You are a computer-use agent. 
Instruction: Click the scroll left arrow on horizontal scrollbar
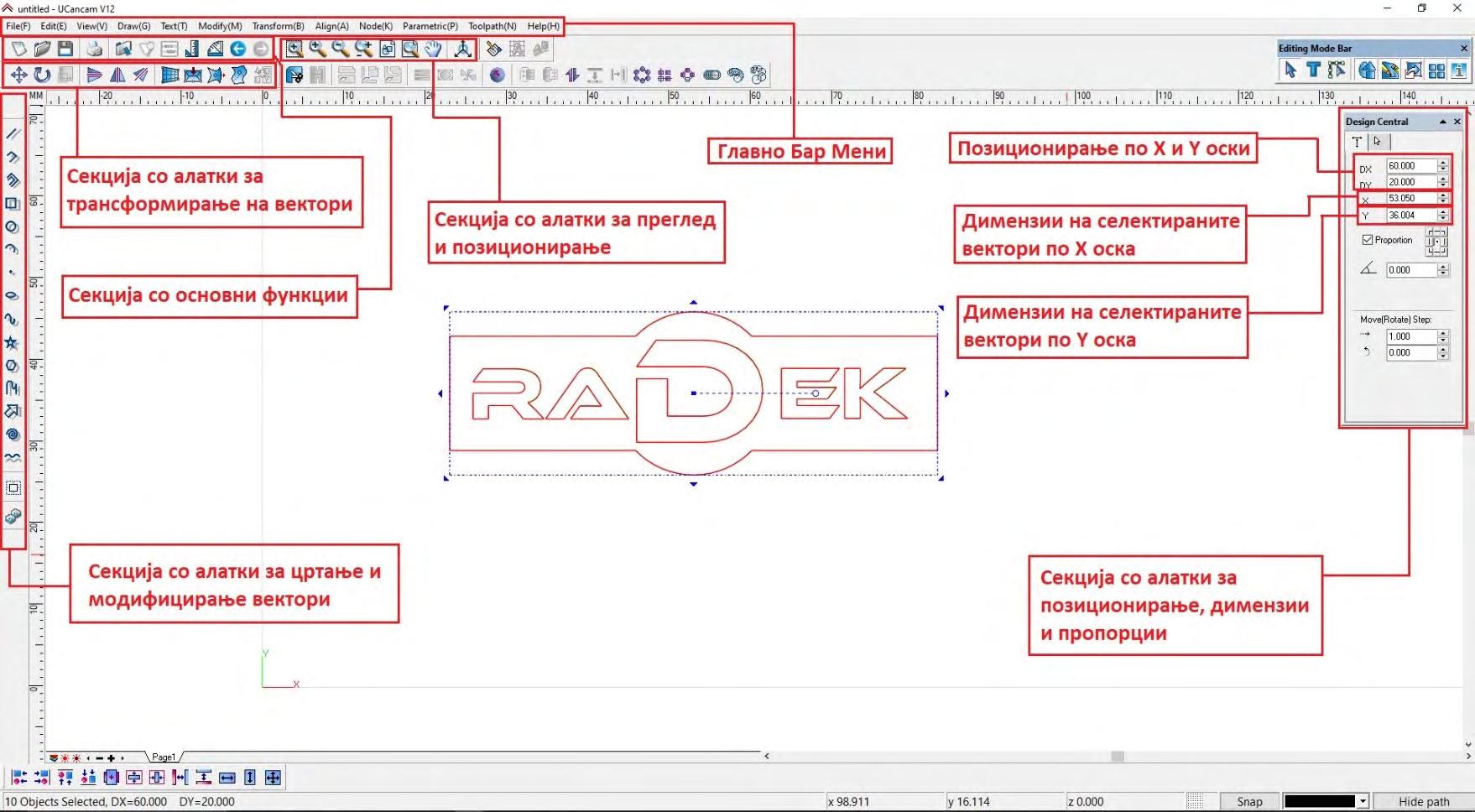click(767, 756)
